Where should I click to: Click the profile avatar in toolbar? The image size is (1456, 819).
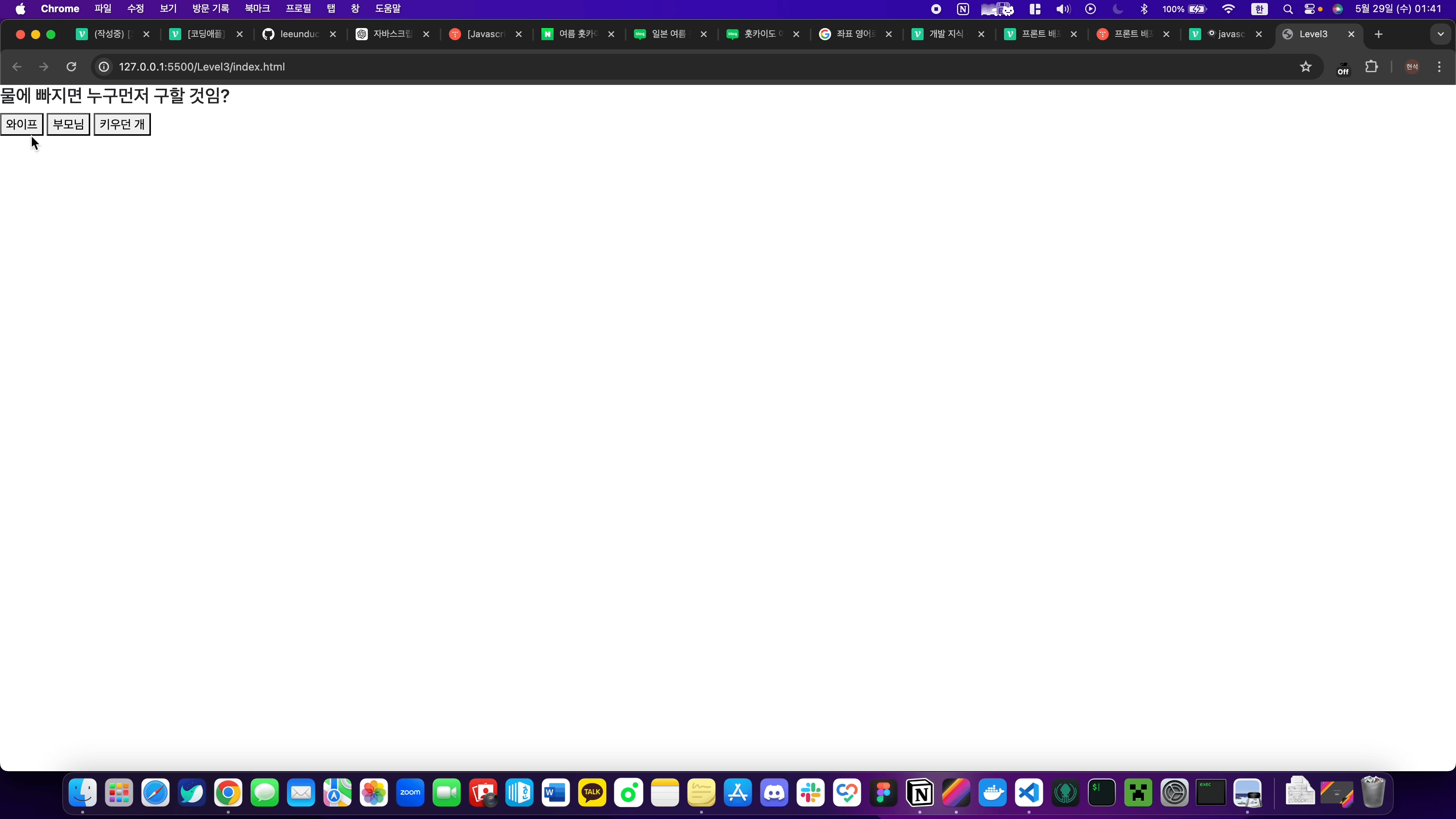(1412, 67)
